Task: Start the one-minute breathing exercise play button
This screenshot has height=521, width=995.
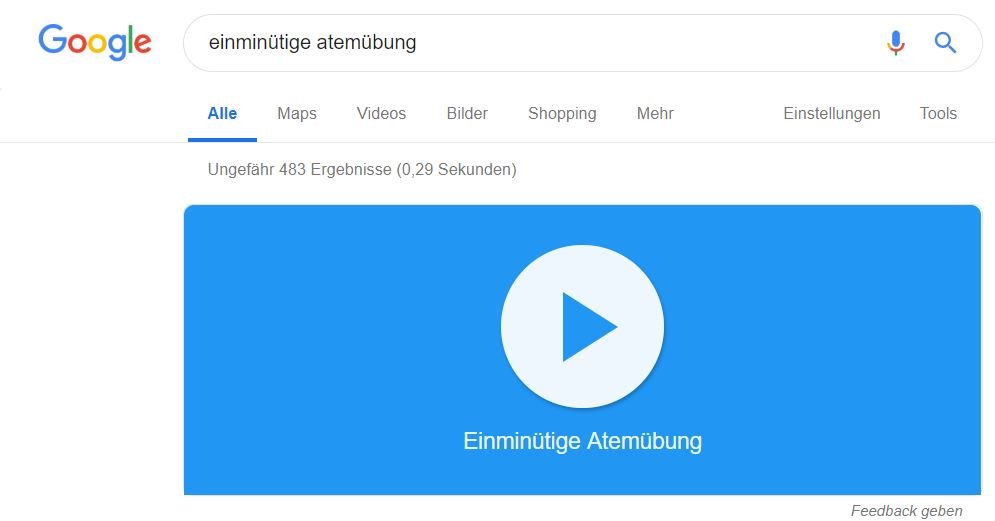Action: (x=582, y=326)
